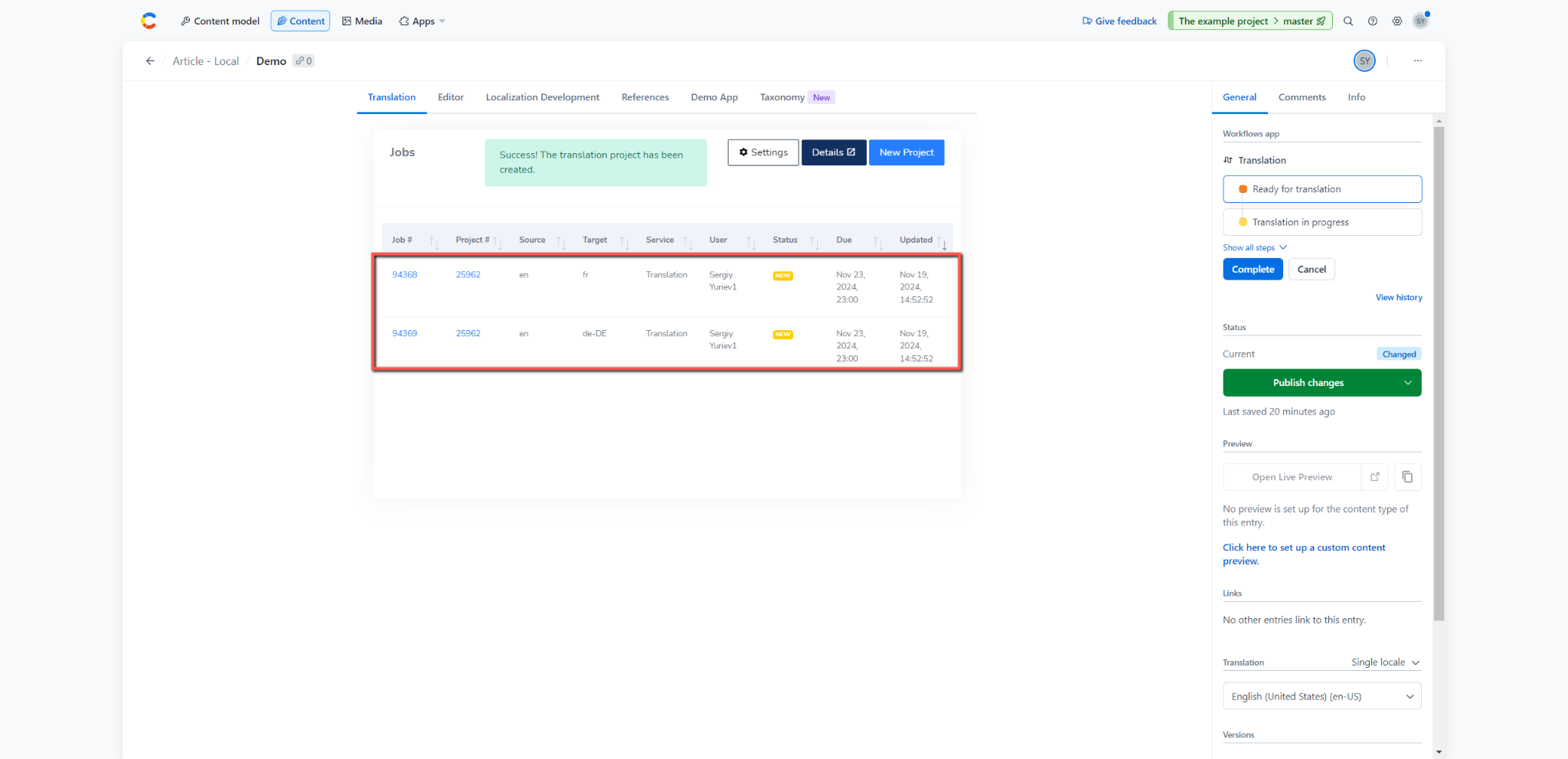
Task: Switch to the Translation tab
Action: pos(392,97)
